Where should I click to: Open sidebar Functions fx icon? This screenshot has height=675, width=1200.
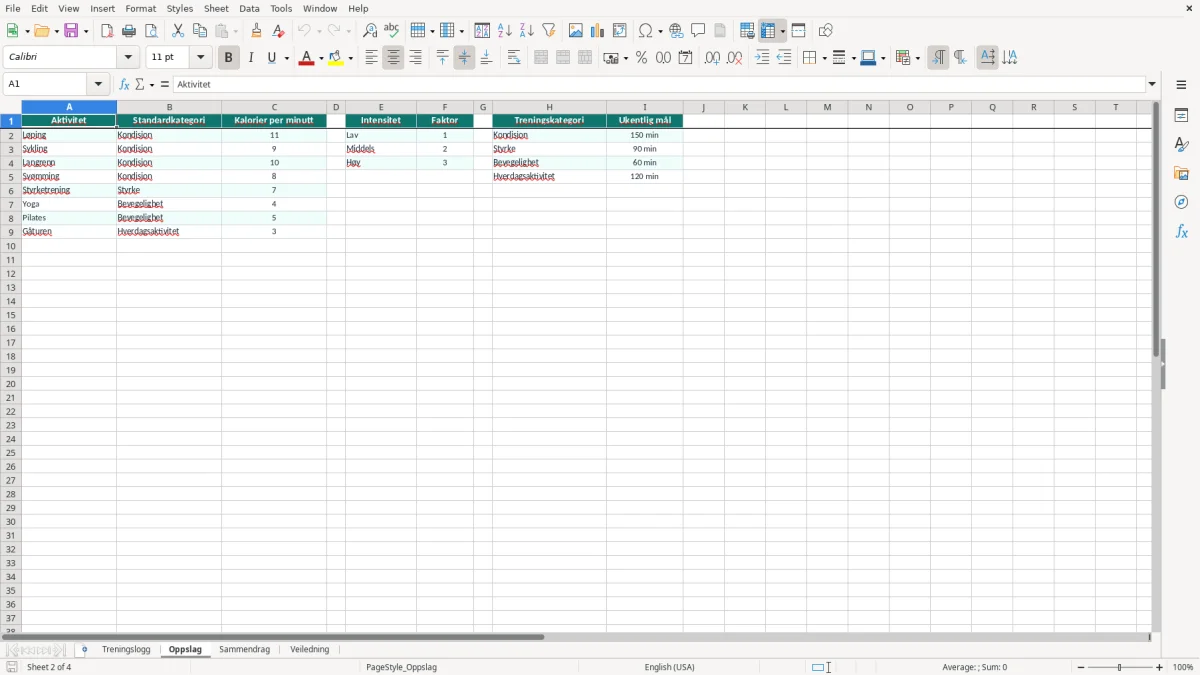(x=1181, y=231)
